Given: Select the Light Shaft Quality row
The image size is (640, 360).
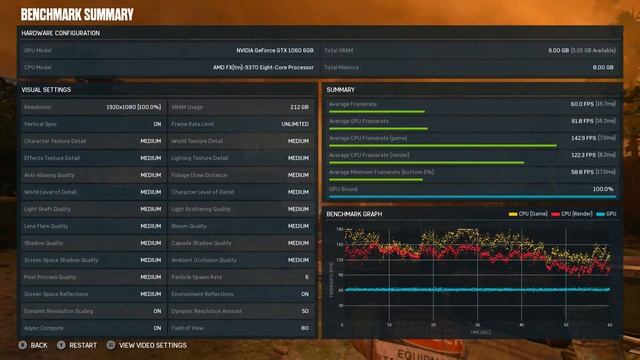Looking at the screenshot, I should tap(93, 209).
